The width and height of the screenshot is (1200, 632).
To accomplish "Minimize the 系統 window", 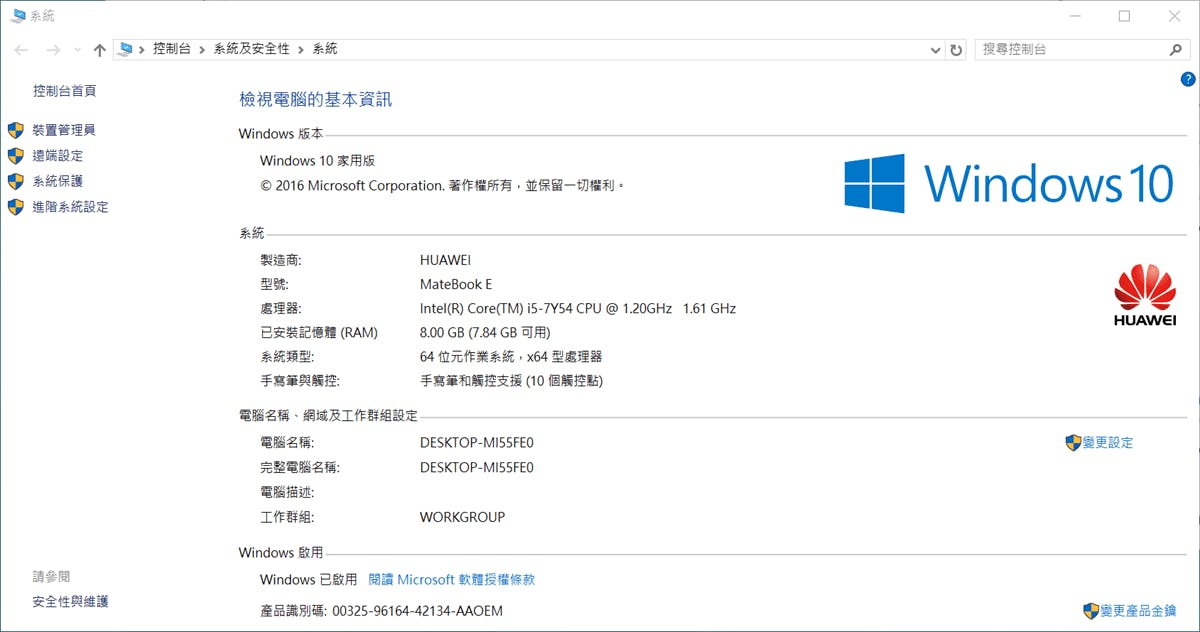I will click(x=1076, y=16).
